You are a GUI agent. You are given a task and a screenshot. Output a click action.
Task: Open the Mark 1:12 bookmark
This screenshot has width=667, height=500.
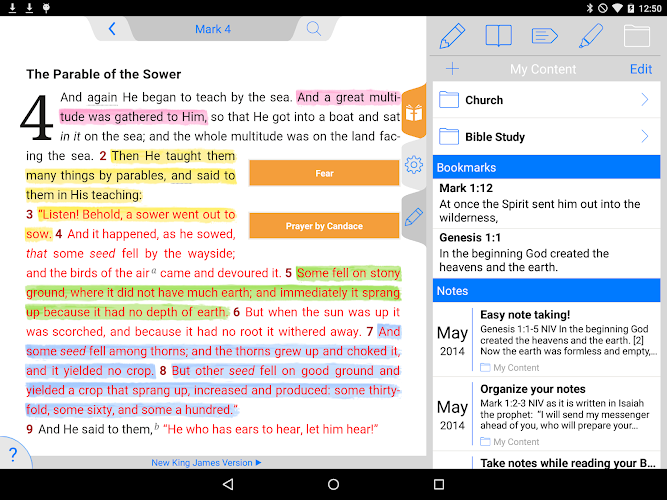coord(547,203)
